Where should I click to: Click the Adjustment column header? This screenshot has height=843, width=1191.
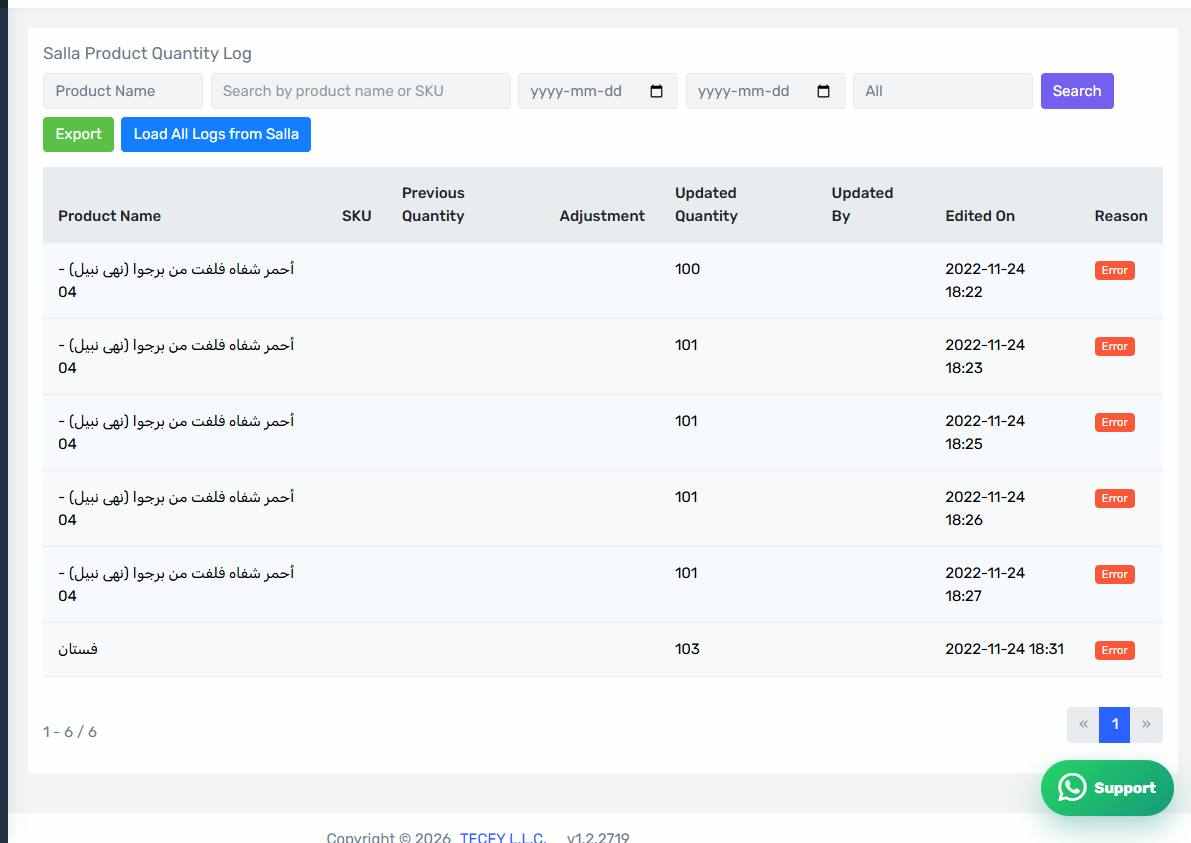pyautogui.click(x=602, y=216)
